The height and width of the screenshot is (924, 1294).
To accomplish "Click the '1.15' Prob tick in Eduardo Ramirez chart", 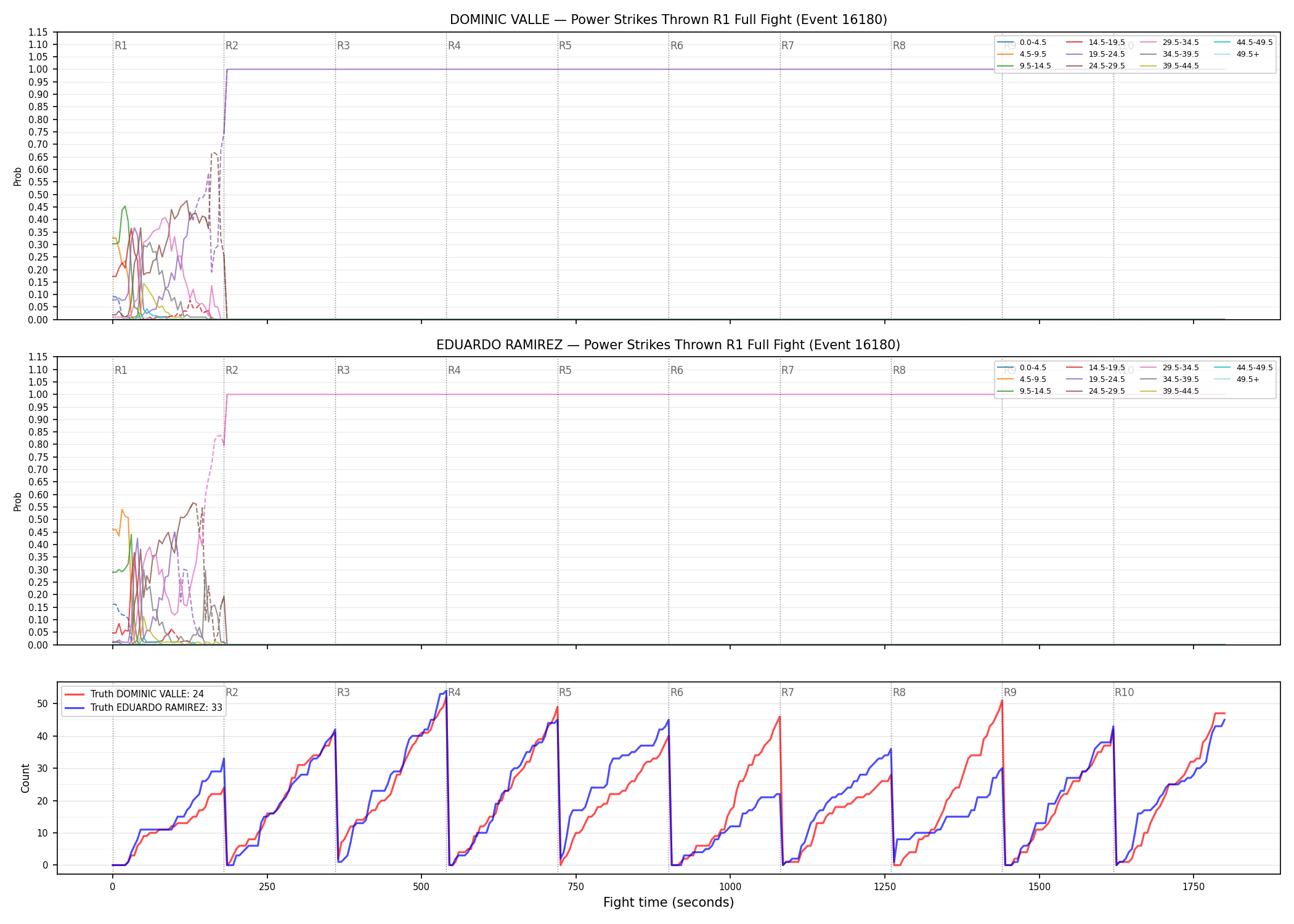I will coord(39,357).
